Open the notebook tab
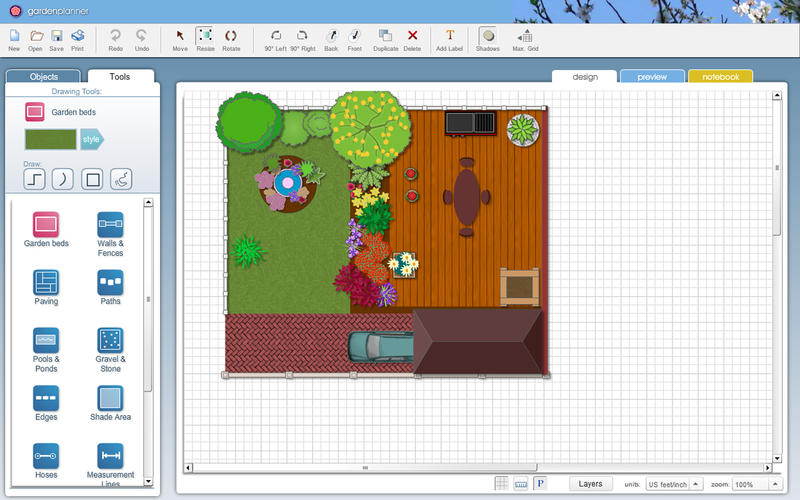Viewport: 800px width, 500px height. click(720, 76)
